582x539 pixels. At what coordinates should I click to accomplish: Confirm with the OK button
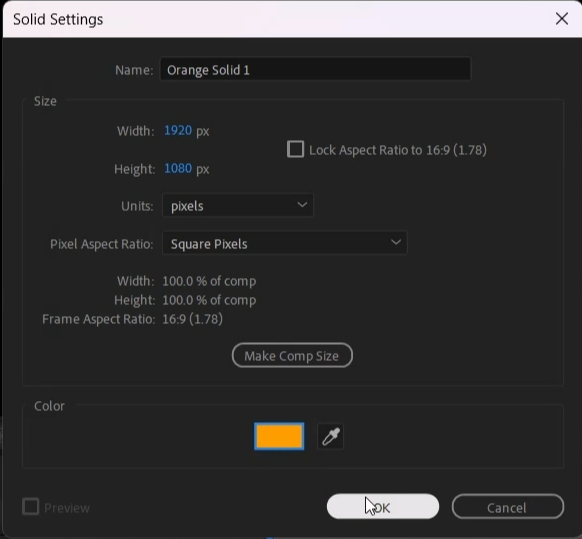click(383, 507)
